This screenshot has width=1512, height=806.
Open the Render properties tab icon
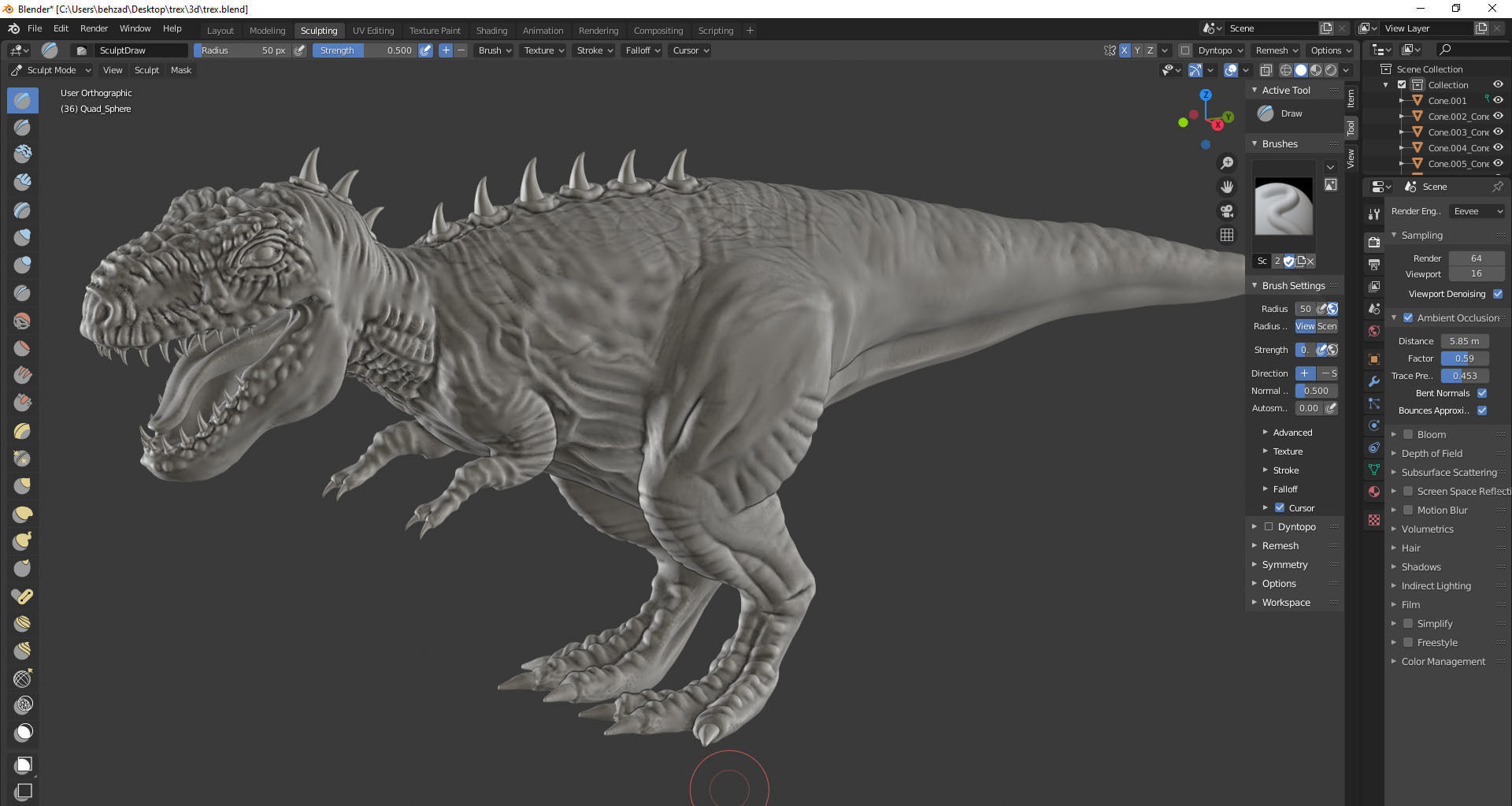pyautogui.click(x=1374, y=243)
